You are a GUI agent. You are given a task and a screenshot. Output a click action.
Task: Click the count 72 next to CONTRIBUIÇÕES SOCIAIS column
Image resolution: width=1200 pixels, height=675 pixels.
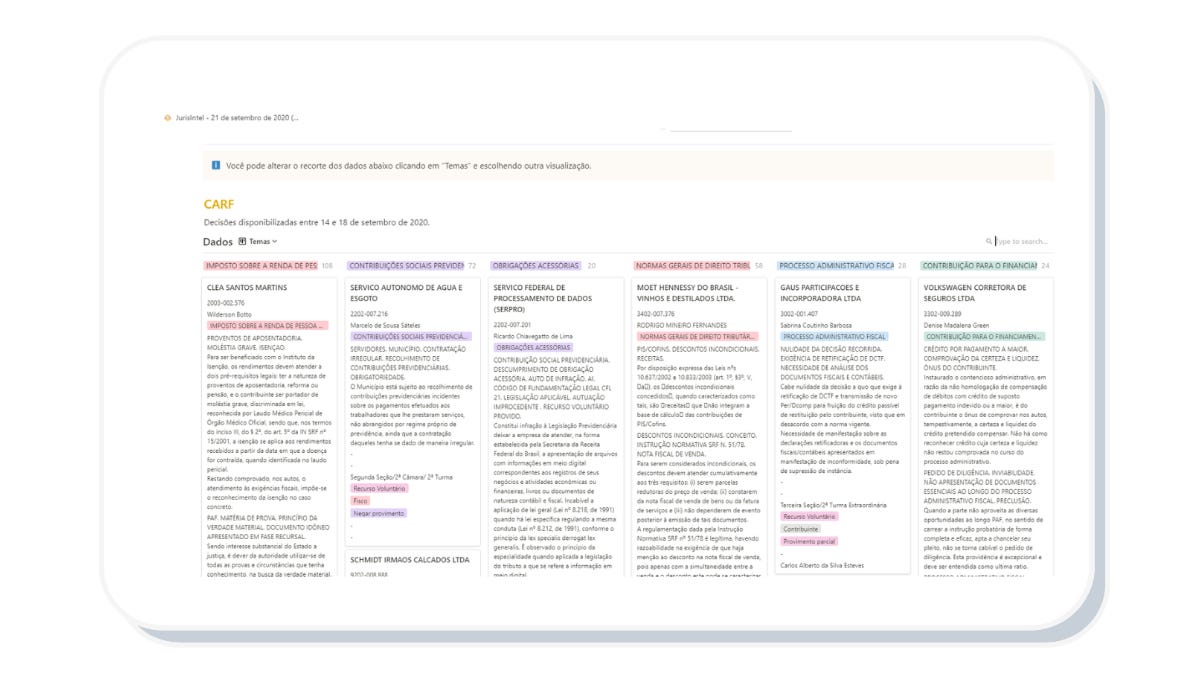point(472,266)
